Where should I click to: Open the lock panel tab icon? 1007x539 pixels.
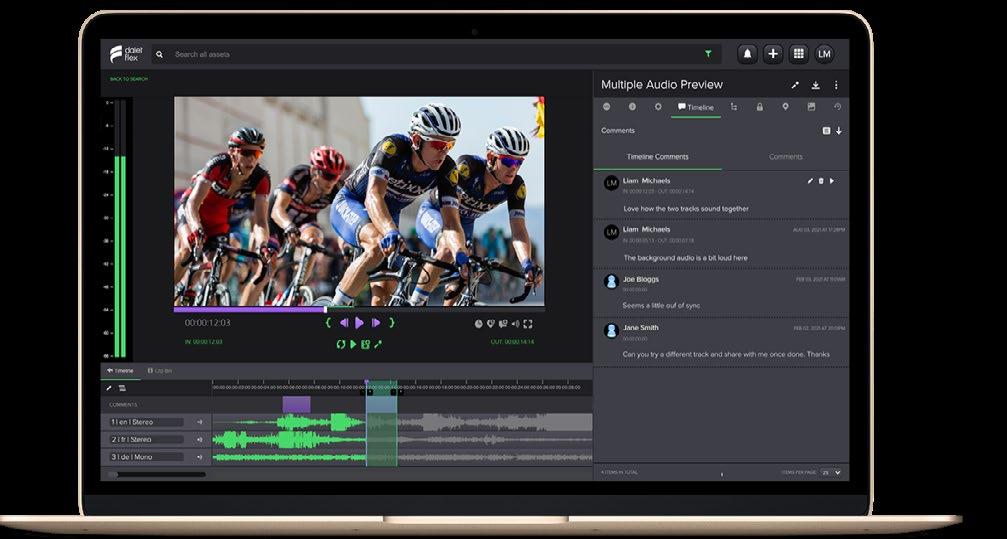(760, 107)
